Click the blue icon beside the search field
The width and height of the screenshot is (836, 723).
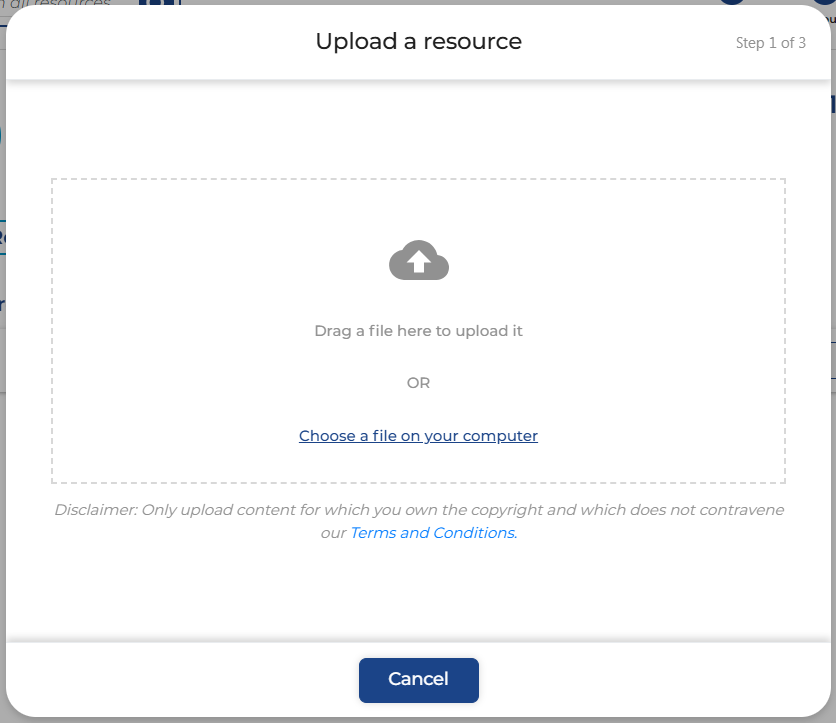160,4
